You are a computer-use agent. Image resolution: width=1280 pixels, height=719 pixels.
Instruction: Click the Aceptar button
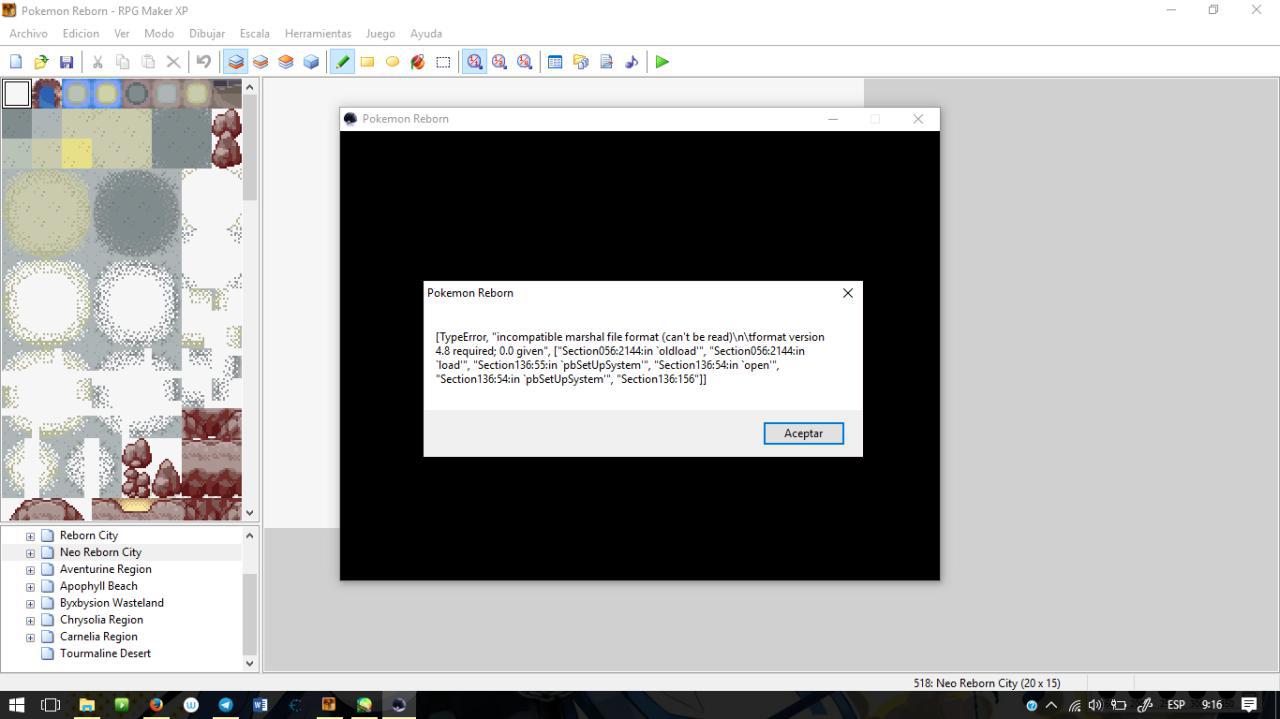(803, 433)
